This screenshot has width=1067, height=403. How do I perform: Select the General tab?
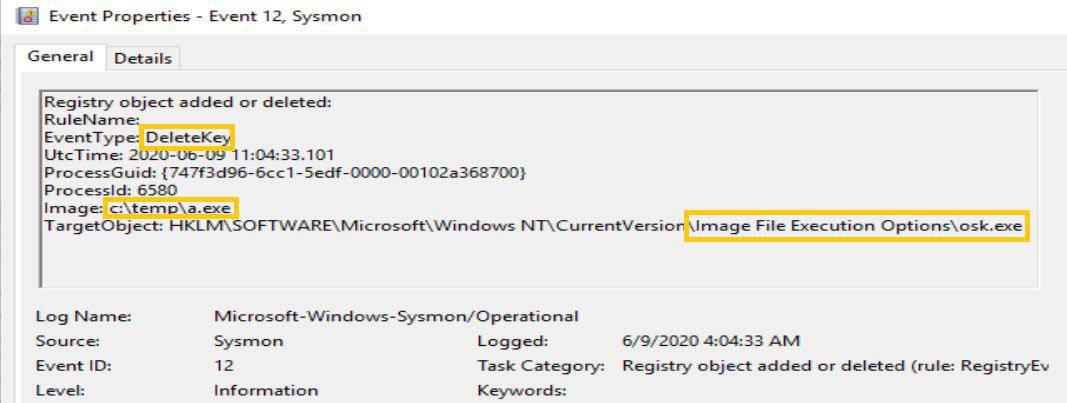[60, 57]
